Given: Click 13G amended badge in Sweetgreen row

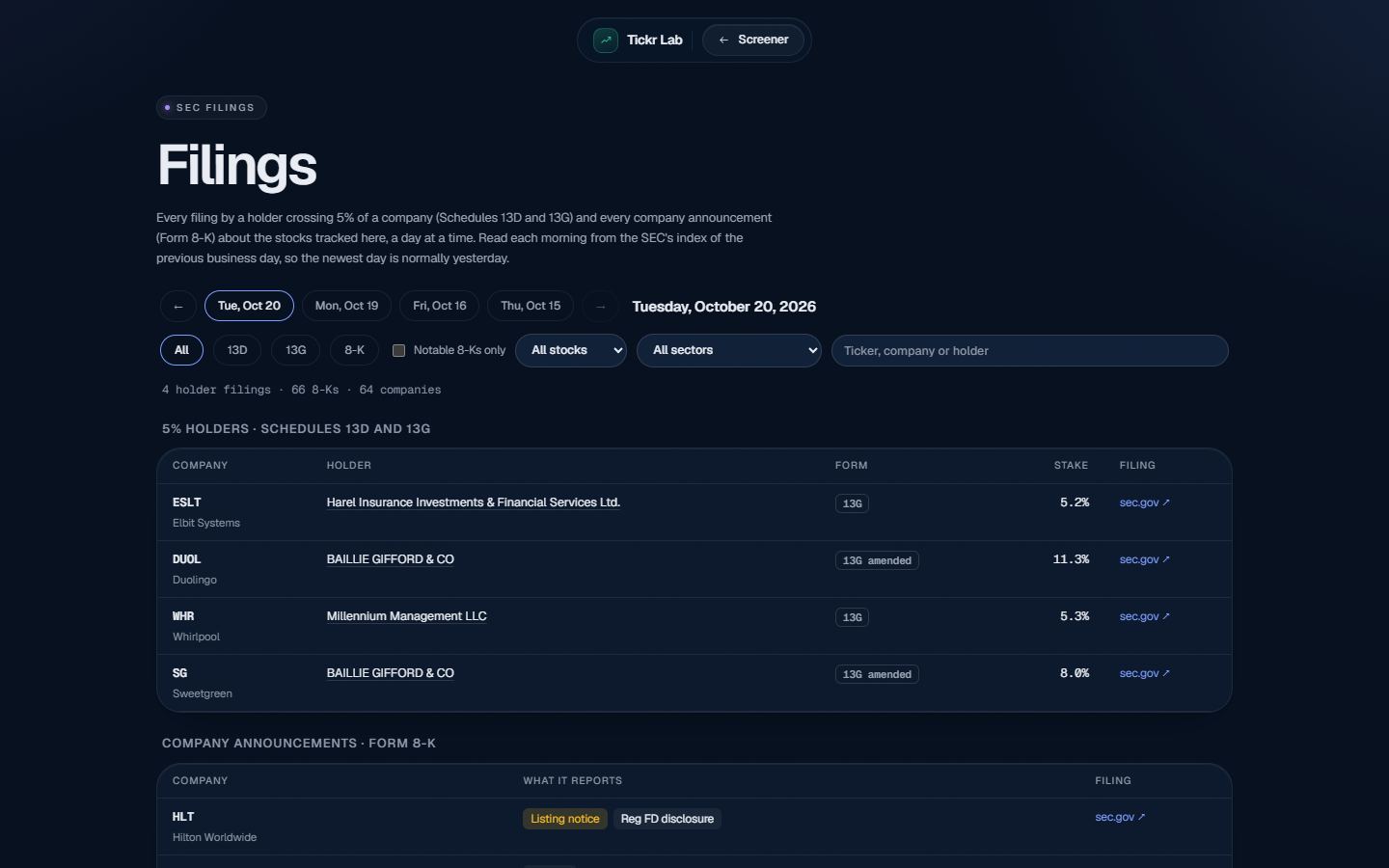Looking at the screenshot, I should tap(877, 674).
